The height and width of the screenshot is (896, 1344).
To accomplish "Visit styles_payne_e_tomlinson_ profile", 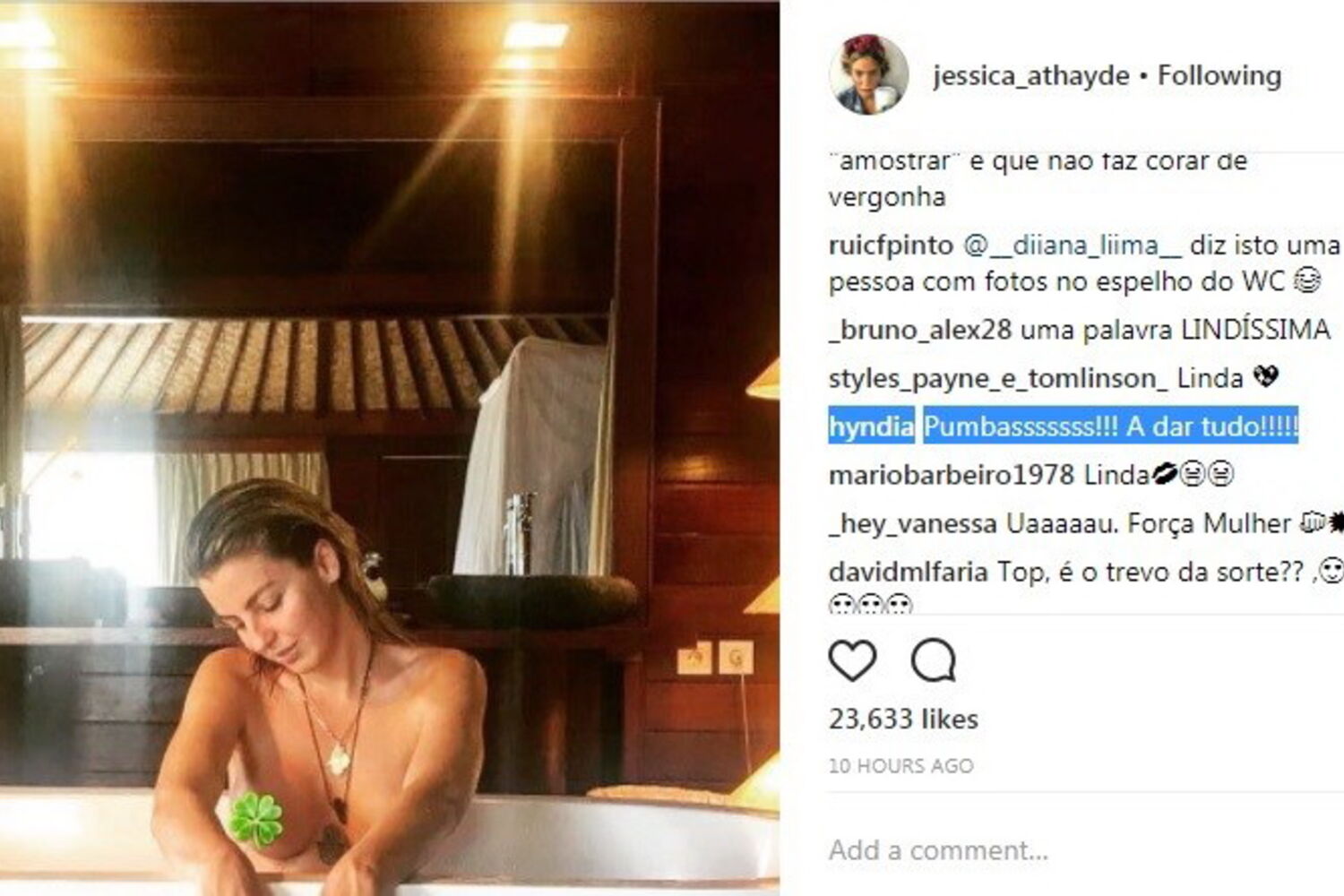I will click(998, 378).
